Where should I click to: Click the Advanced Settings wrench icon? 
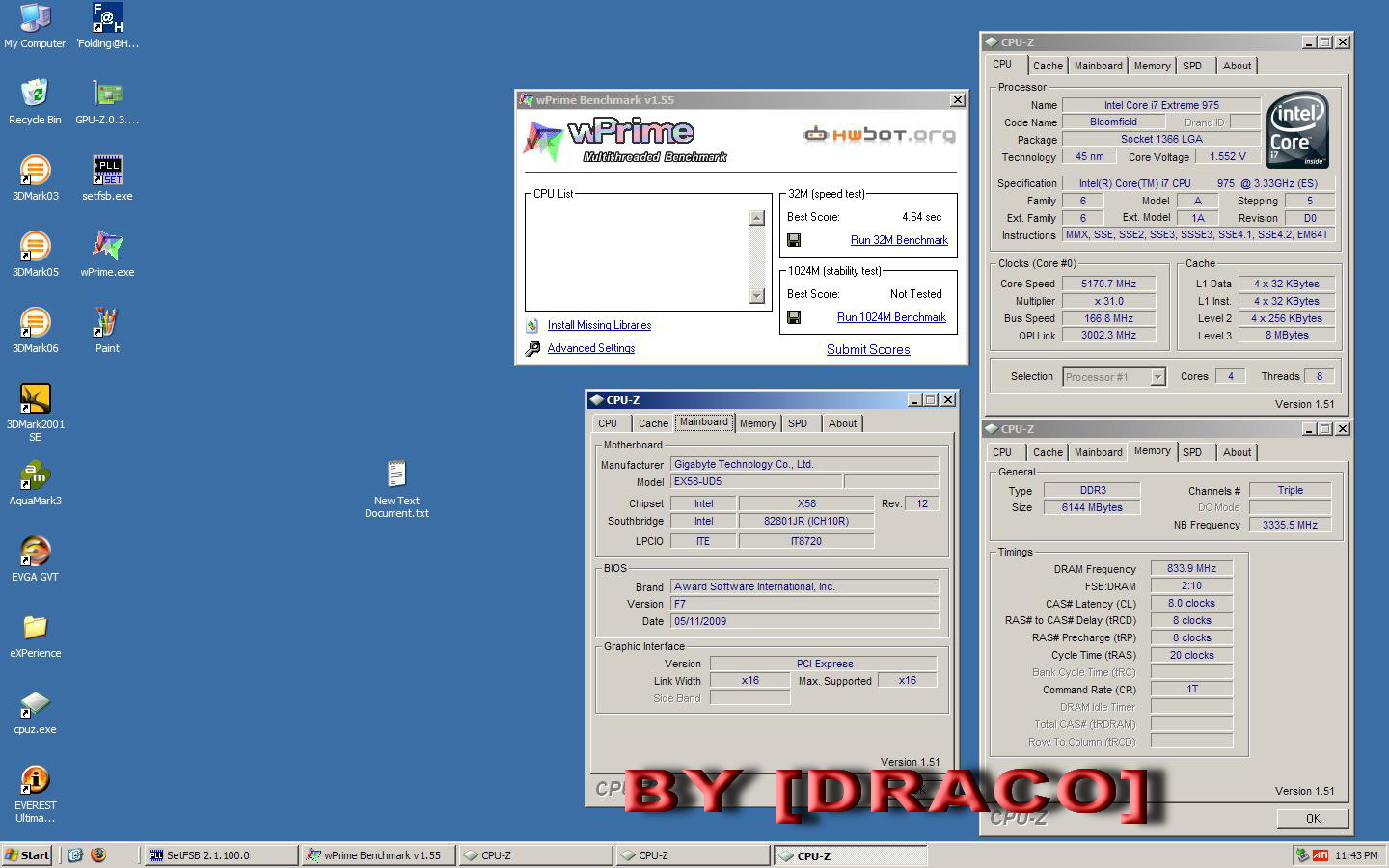(x=532, y=349)
